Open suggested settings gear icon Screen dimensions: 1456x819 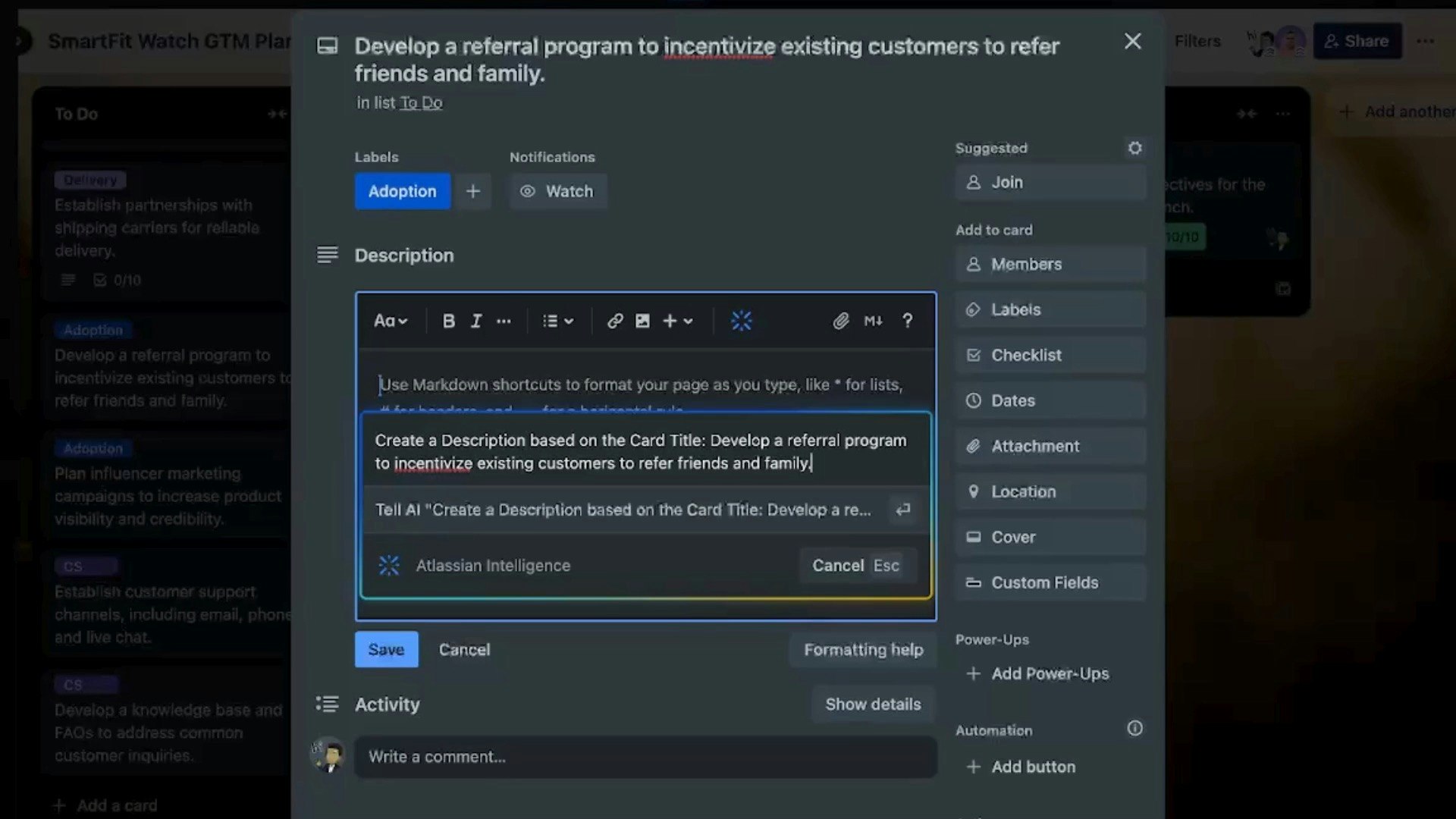(1134, 148)
